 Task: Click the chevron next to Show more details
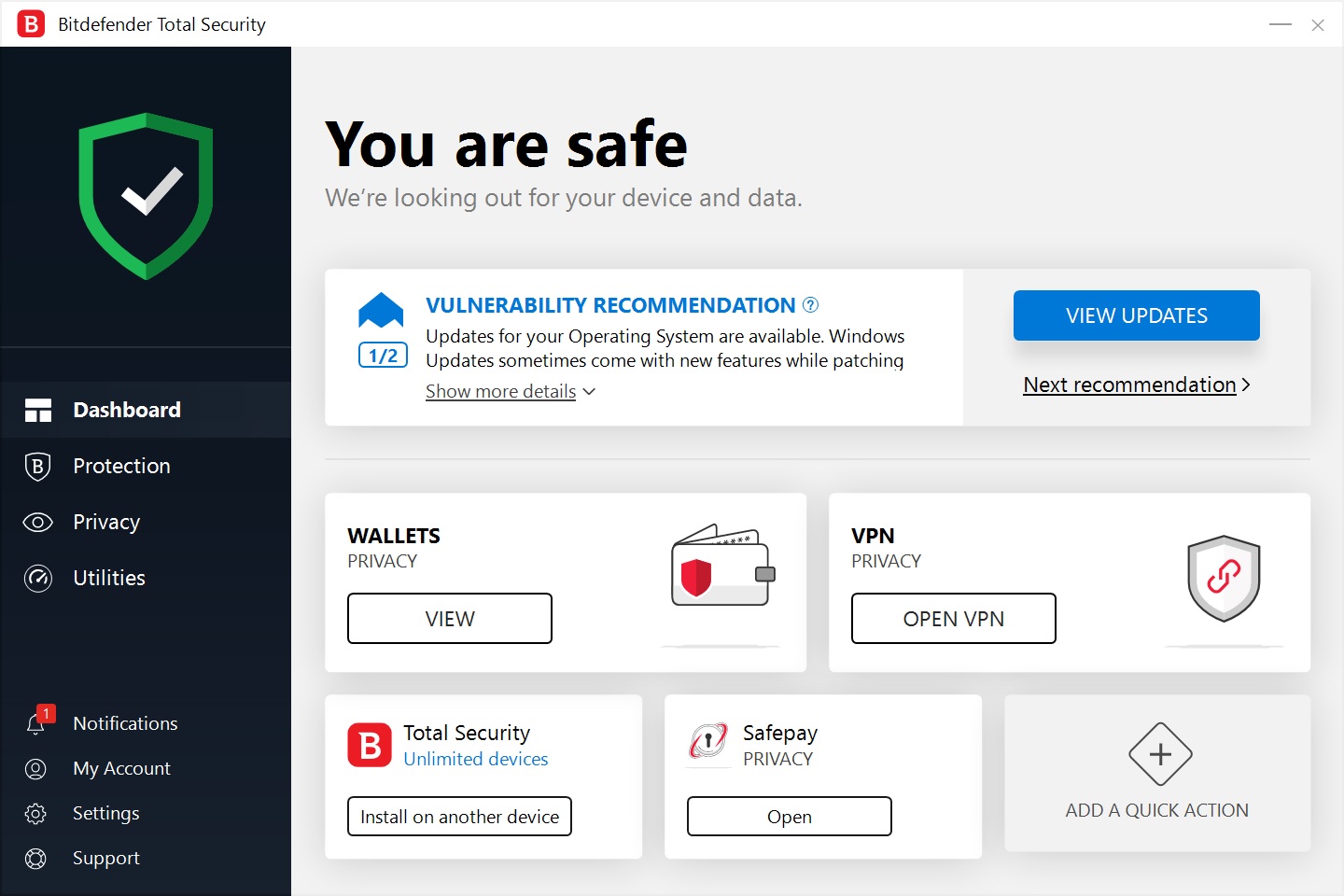589,392
